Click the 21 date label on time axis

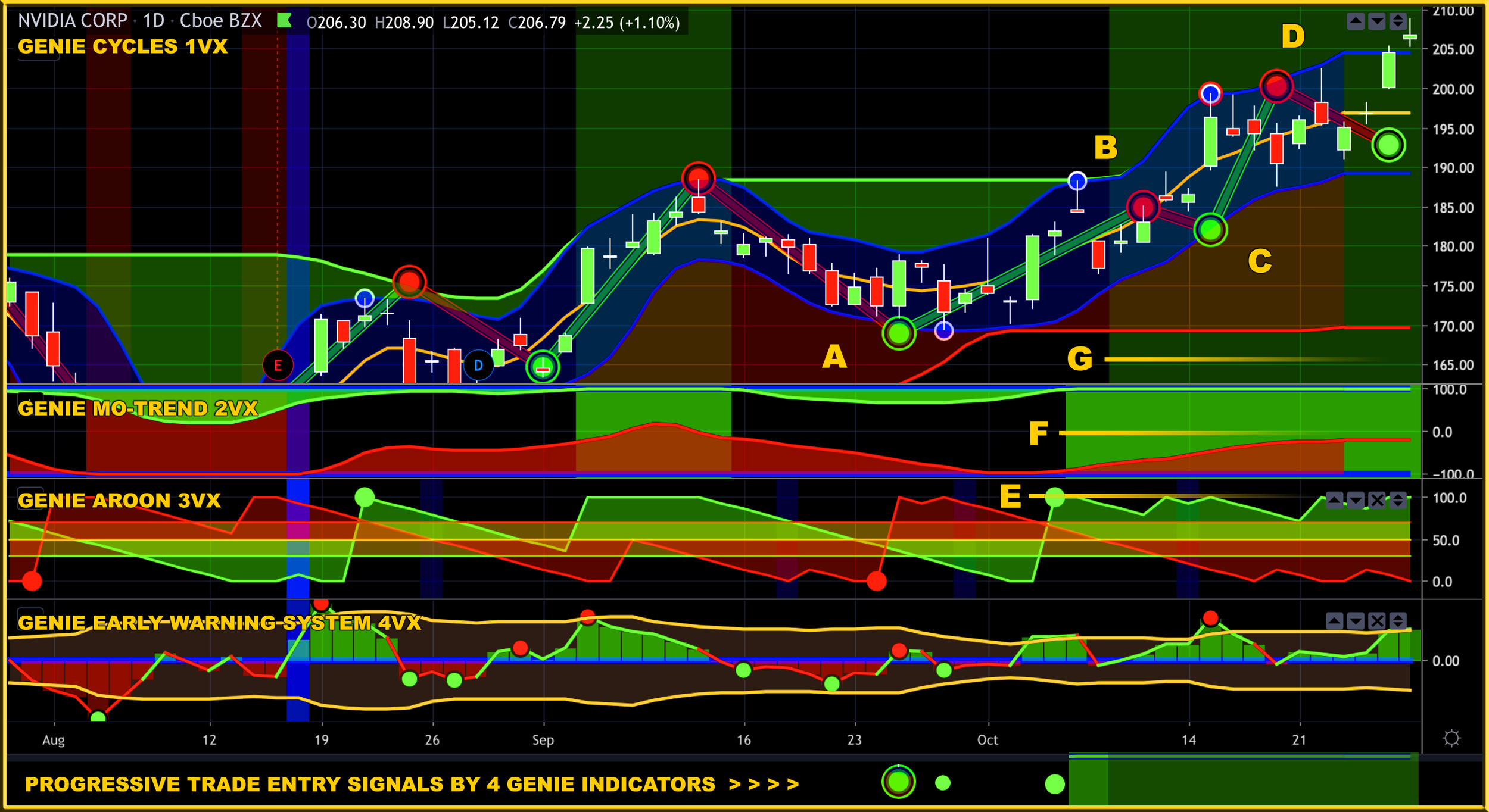(1299, 740)
